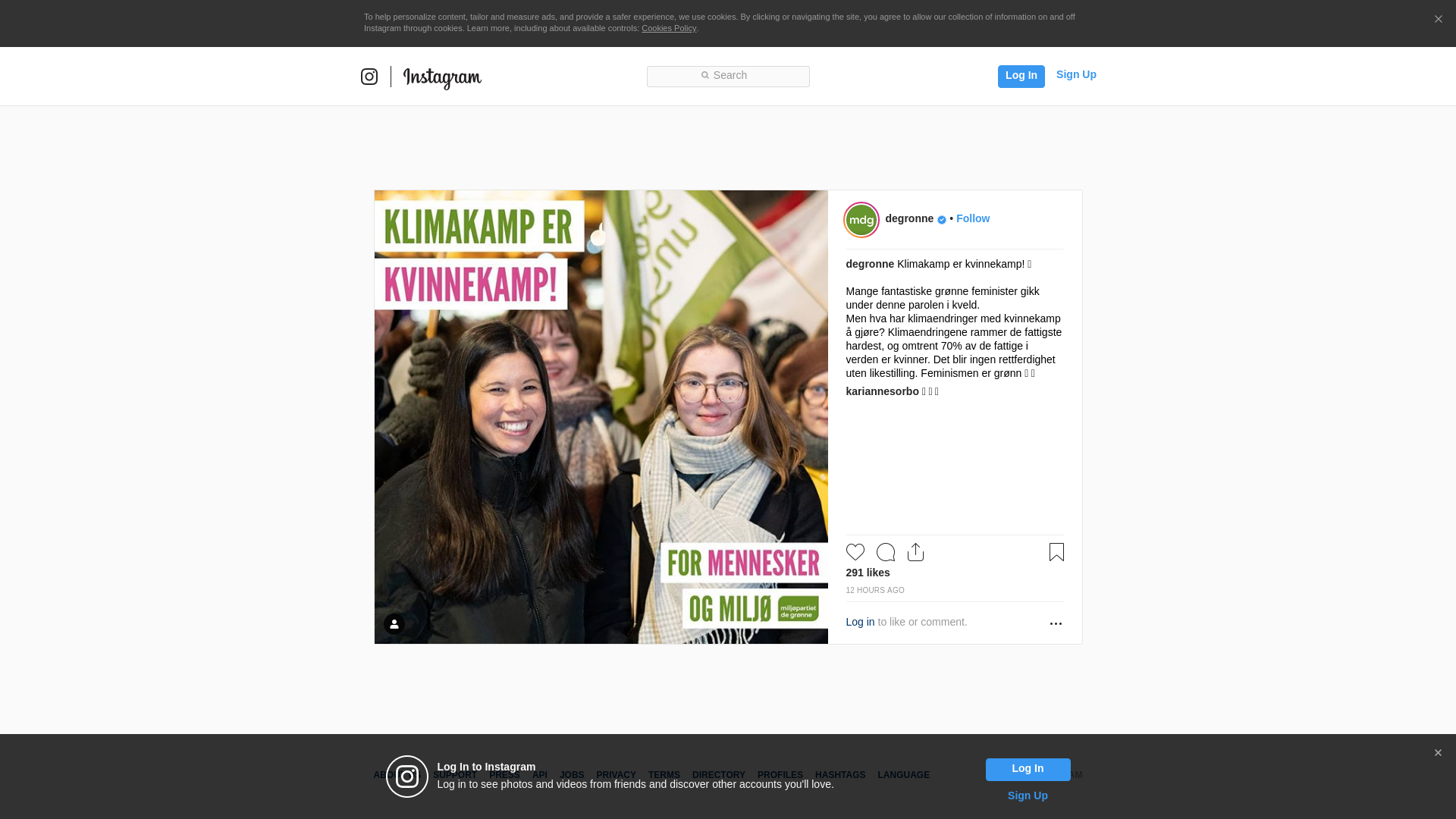Close the Log In to Instagram banner

coord(1438,753)
